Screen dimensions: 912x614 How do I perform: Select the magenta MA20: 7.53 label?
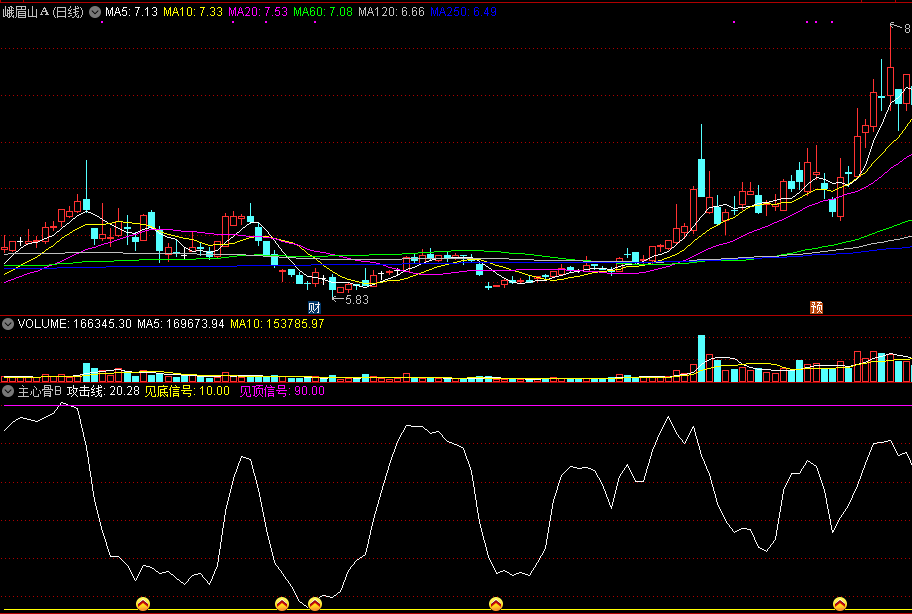point(258,12)
